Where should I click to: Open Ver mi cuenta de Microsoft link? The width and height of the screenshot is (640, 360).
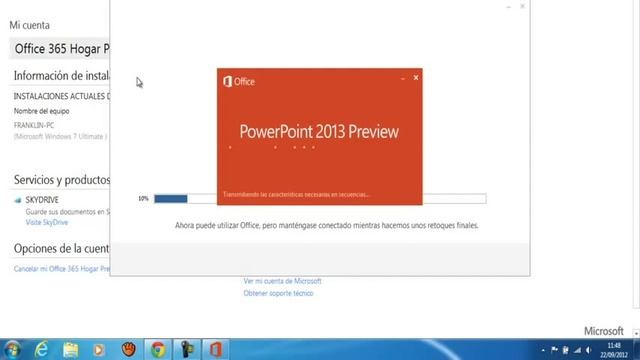282,281
